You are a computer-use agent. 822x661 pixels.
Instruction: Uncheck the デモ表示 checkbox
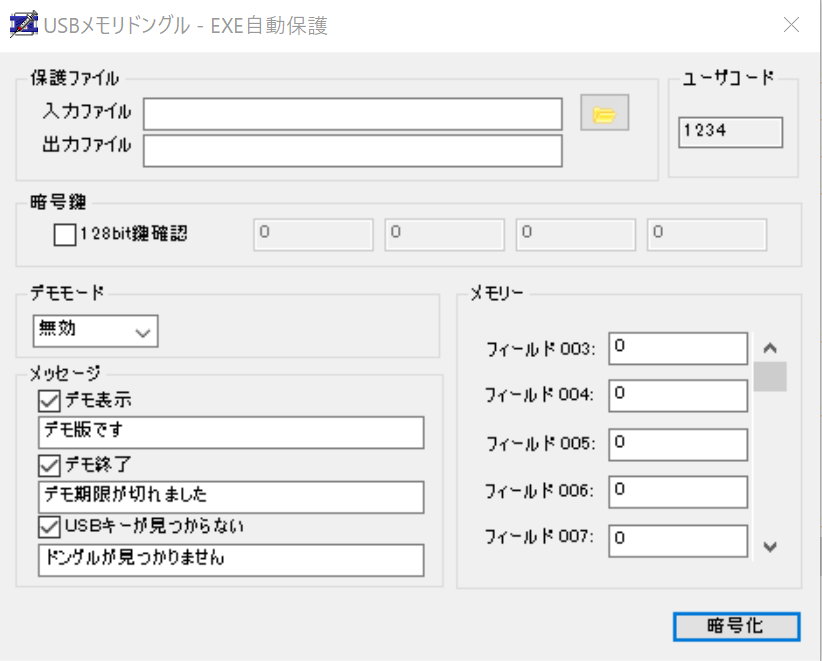click(49, 401)
